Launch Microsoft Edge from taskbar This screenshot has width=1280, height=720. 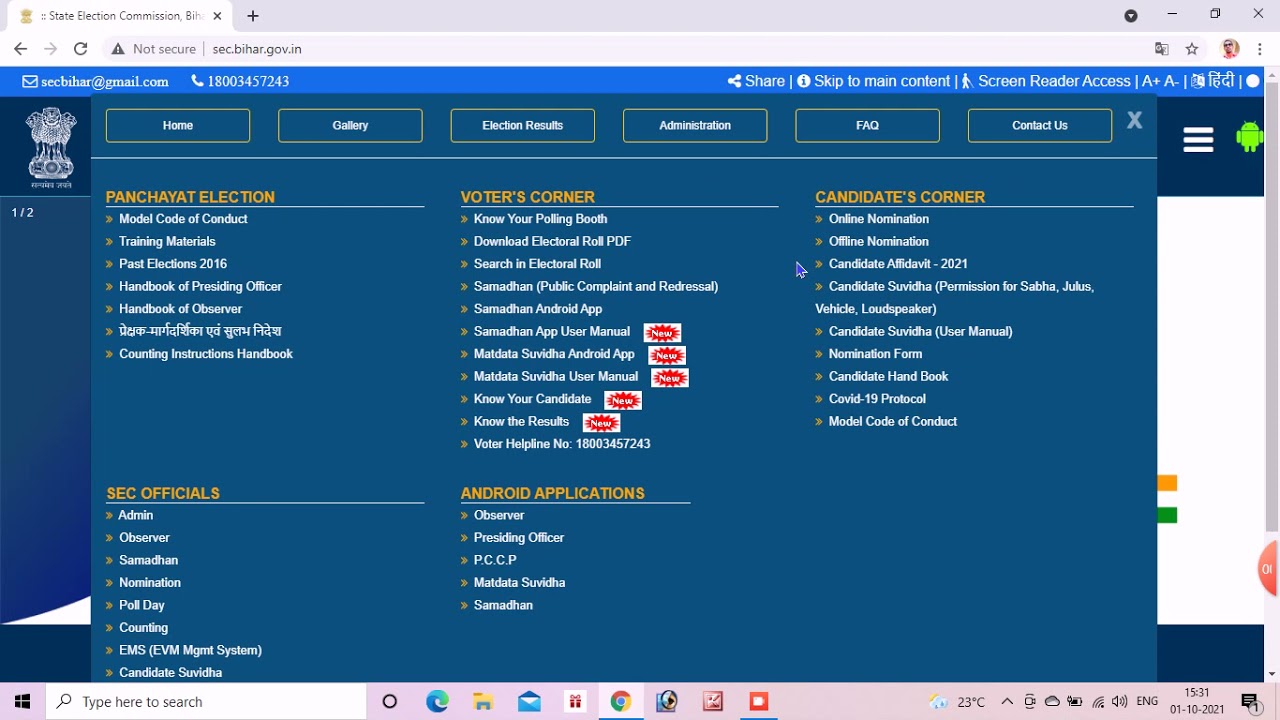click(x=437, y=702)
